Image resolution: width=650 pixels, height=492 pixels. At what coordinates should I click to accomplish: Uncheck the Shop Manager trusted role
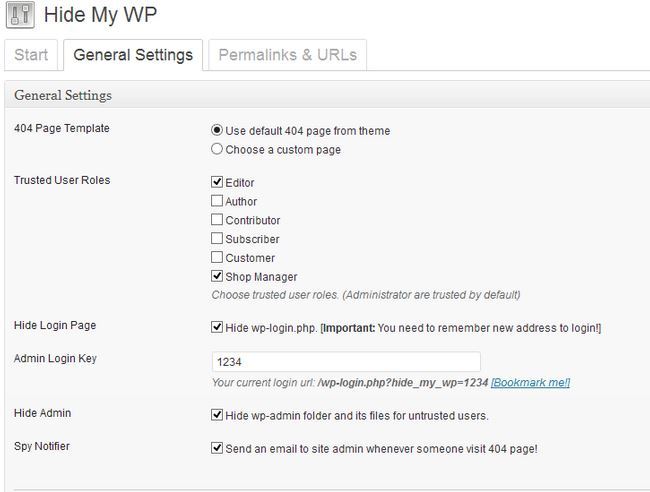click(x=217, y=276)
